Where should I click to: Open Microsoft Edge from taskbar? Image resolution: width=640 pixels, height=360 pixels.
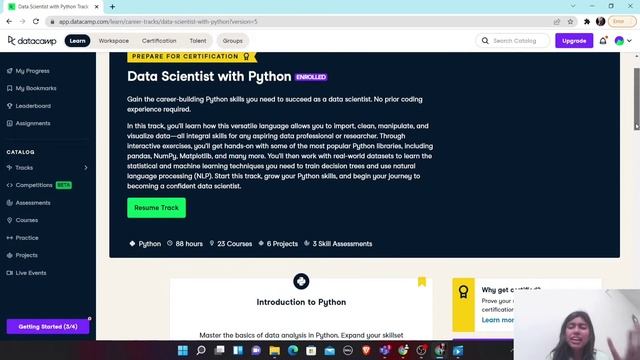pyautogui.click(x=293, y=351)
